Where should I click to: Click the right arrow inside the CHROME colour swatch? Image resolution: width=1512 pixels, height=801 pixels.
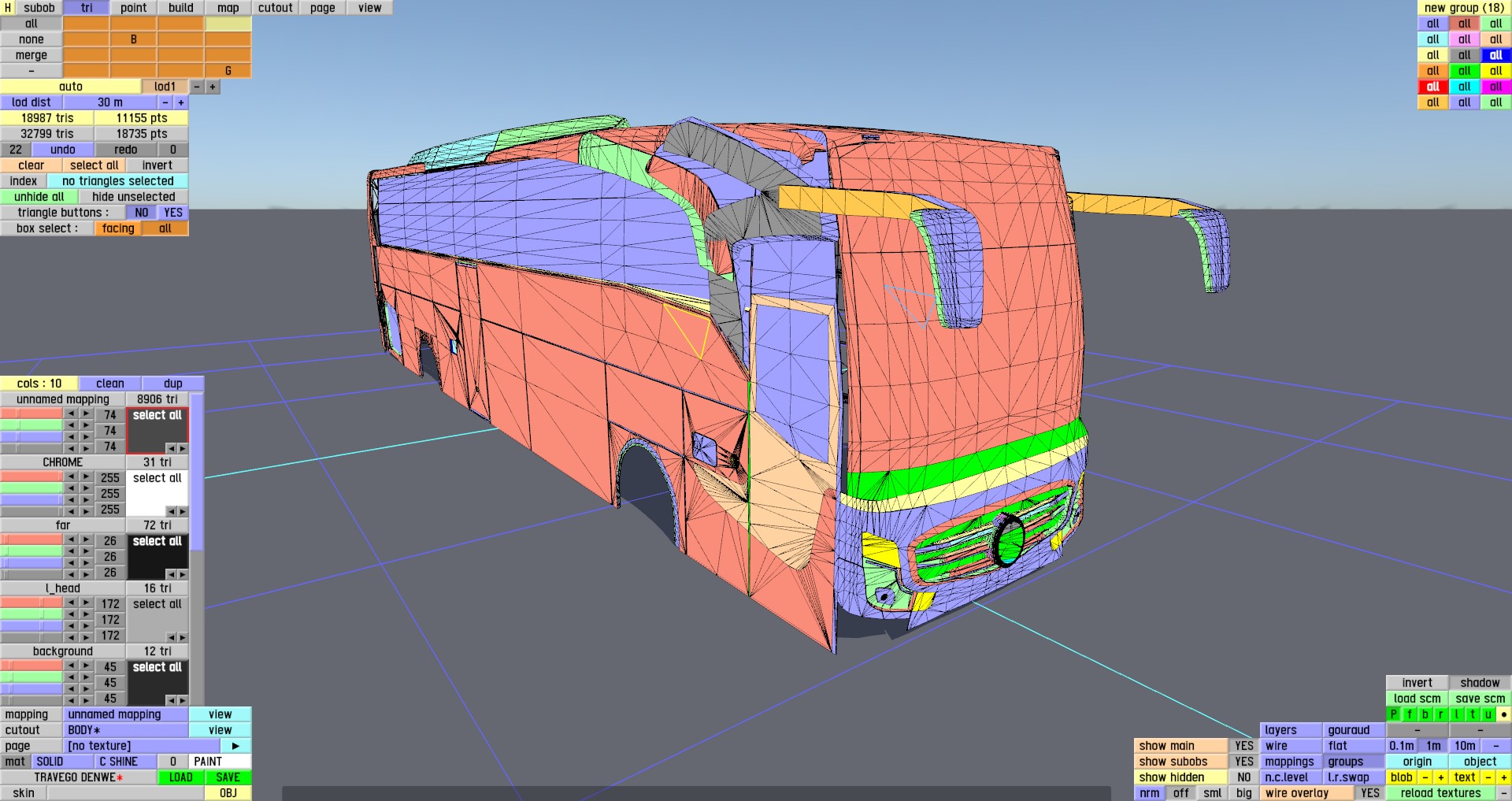pyautogui.click(x=183, y=511)
